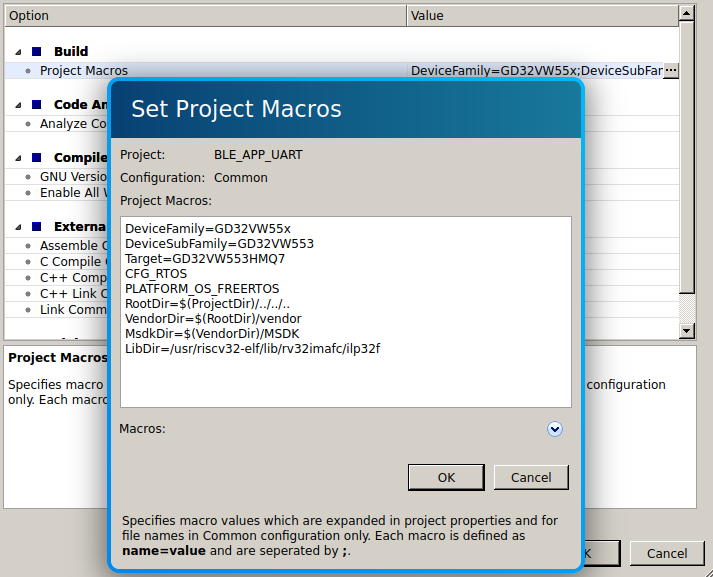Expand the Macros section with round chevron

pyautogui.click(x=555, y=429)
